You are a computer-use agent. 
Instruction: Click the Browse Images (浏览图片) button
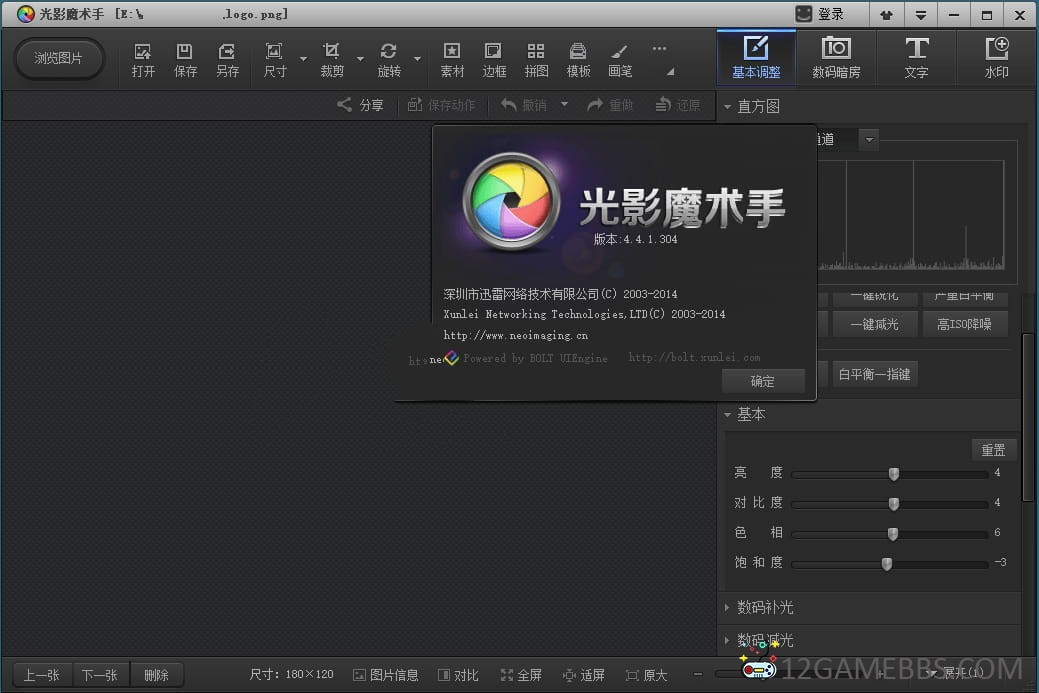(x=59, y=58)
